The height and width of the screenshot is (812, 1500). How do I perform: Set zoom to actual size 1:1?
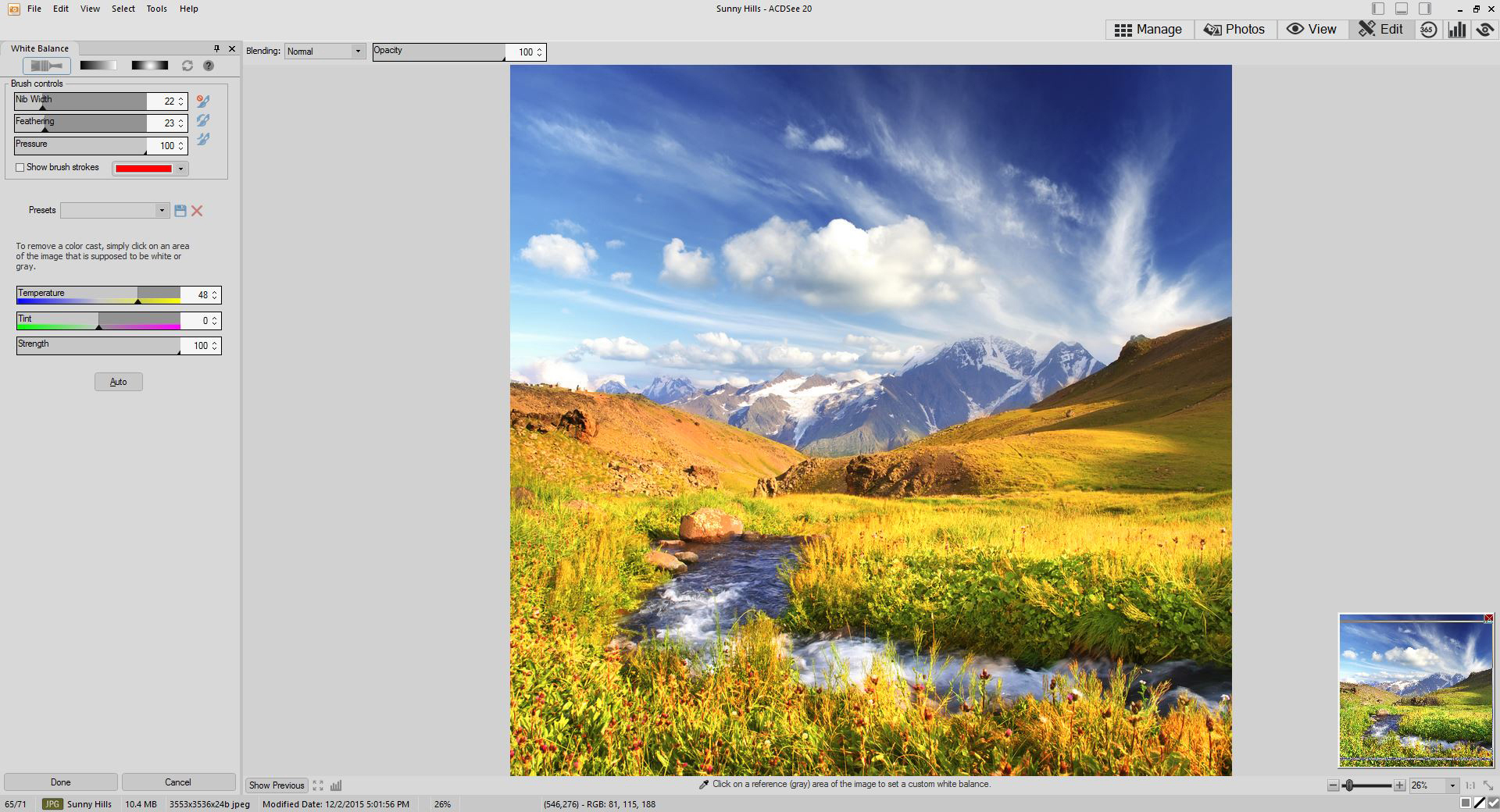1470,785
